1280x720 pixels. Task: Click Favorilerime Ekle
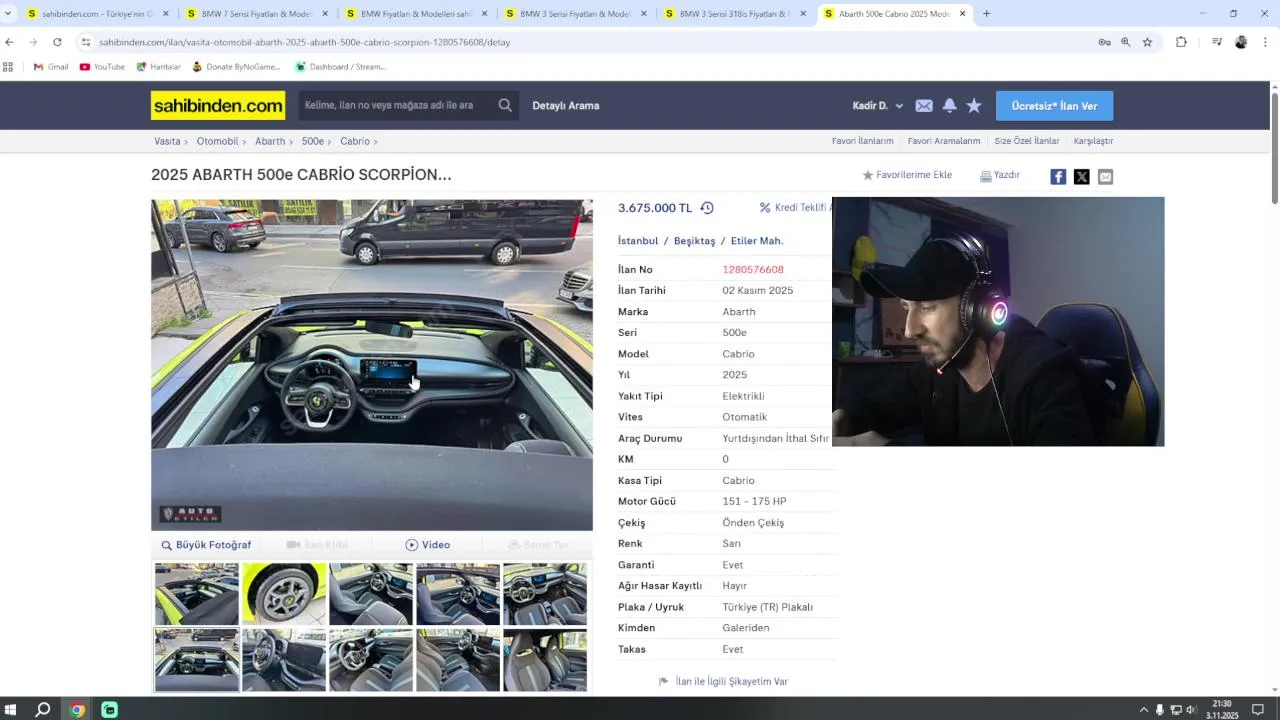(x=907, y=175)
